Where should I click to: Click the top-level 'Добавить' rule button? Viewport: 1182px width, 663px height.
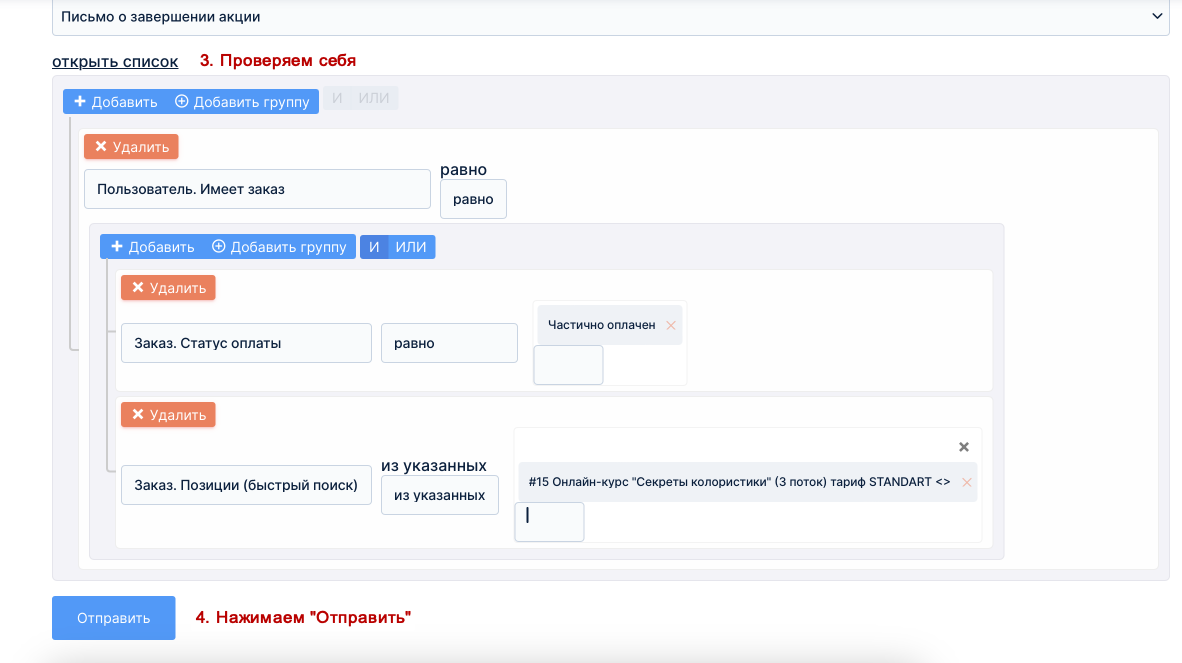coord(116,101)
